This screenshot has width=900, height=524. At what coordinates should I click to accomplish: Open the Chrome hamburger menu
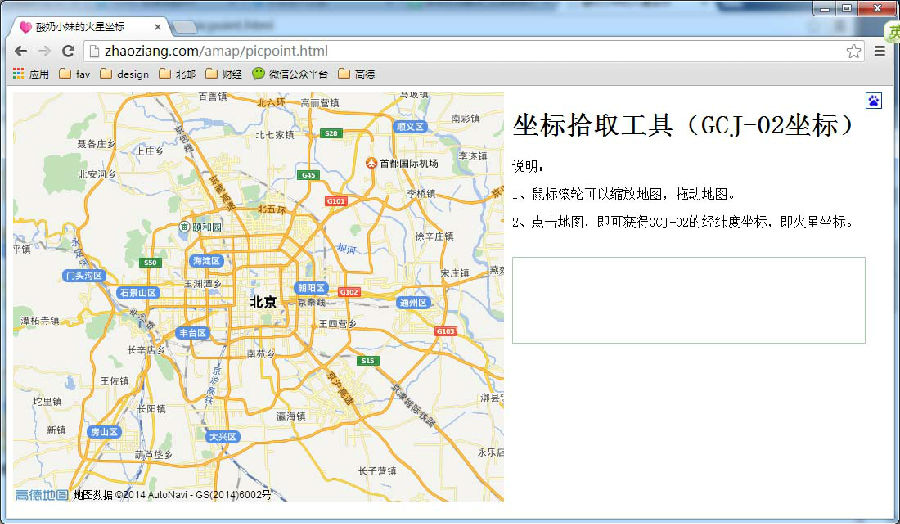pos(879,51)
